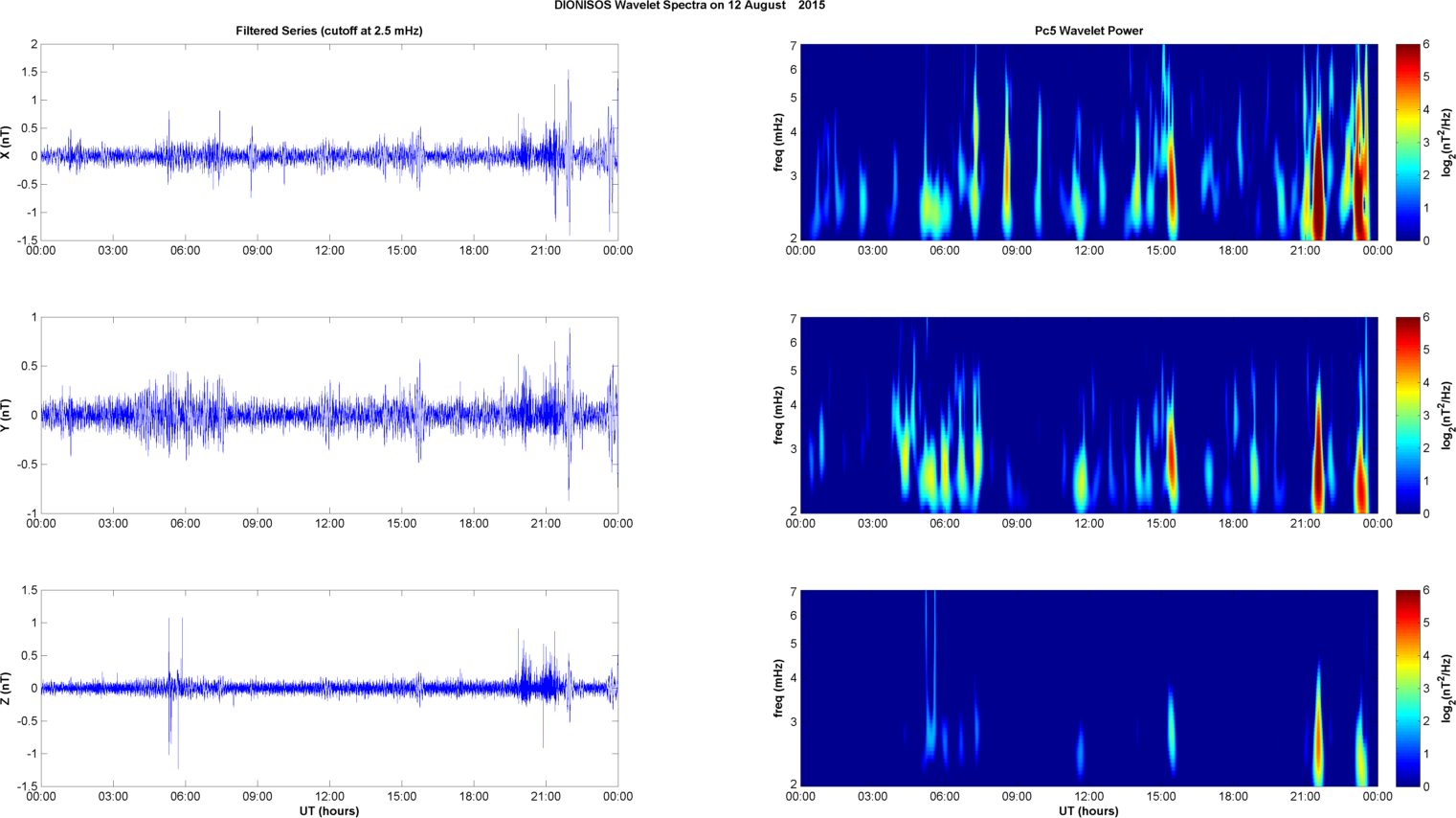Click the -1 tick on Z (nT) axis
The width and height of the screenshot is (1456, 818).
(x=31, y=754)
